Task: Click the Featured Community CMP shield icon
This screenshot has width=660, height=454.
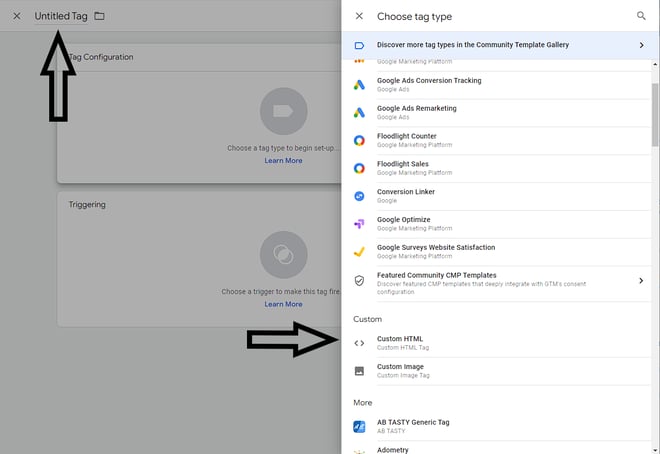Action: tap(359, 281)
